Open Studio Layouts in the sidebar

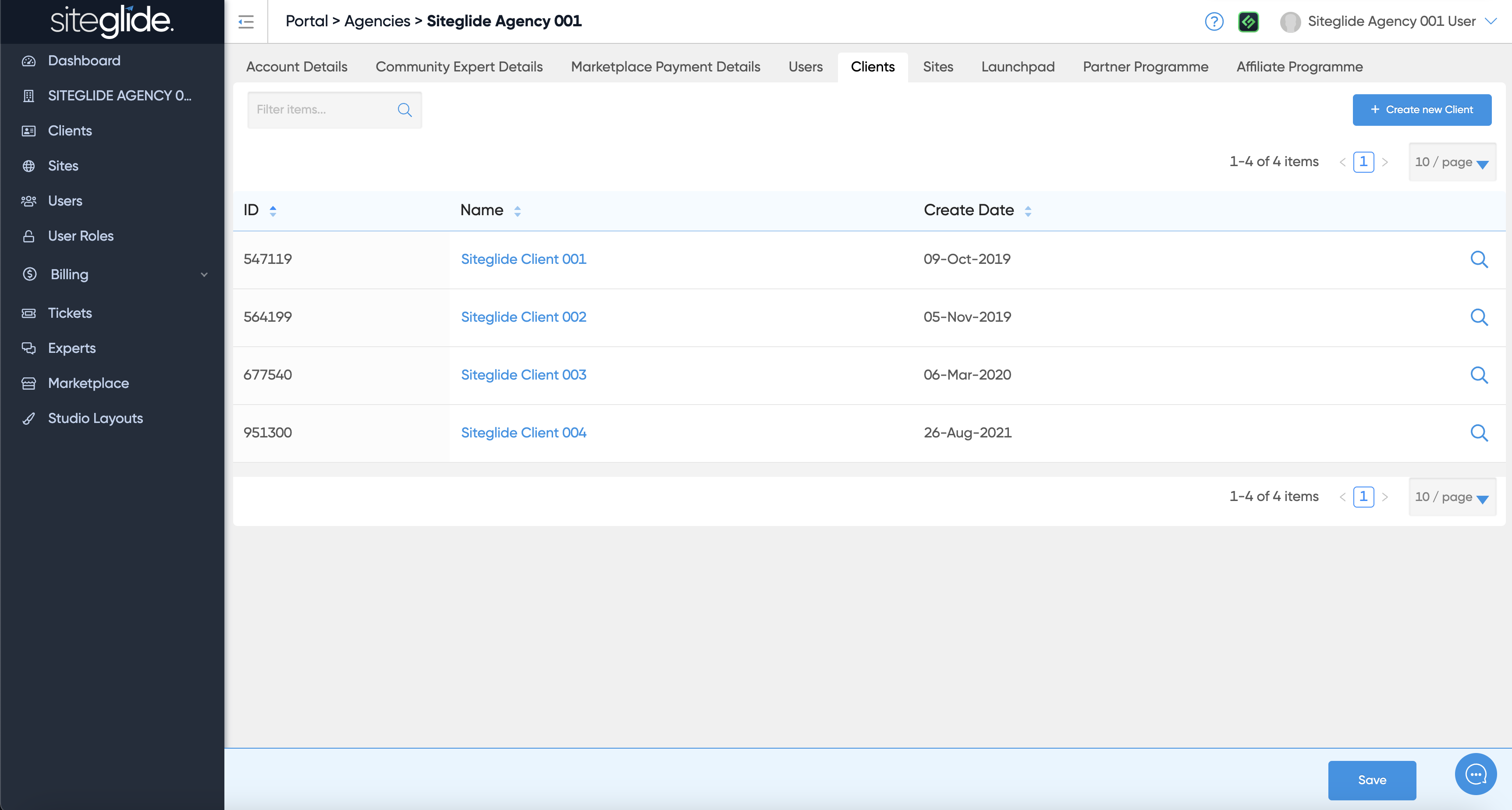pyautogui.click(x=95, y=419)
